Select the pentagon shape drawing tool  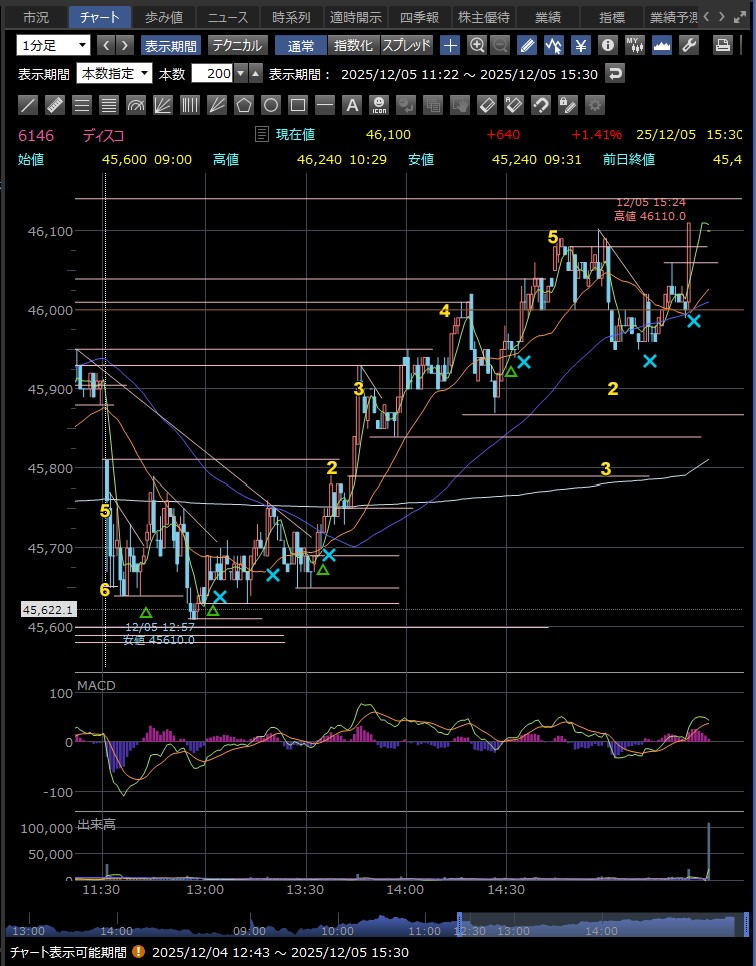point(243,104)
